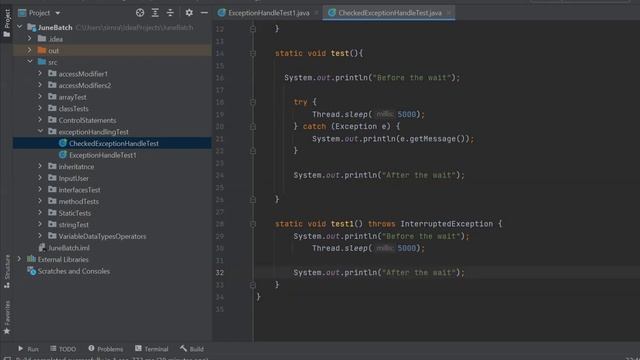
Task: Expand the InputUser package
Action: pyautogui.click(x=40, y=178)
